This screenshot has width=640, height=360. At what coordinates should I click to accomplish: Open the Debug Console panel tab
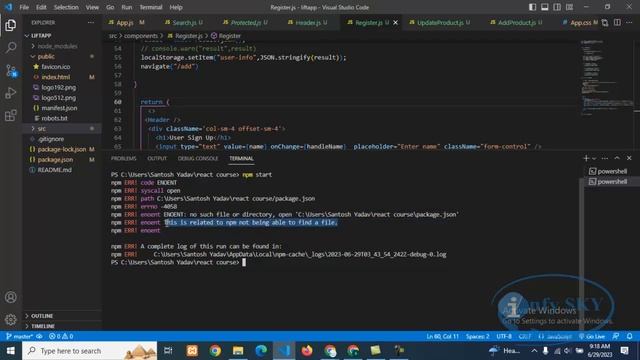pos(198,158)
